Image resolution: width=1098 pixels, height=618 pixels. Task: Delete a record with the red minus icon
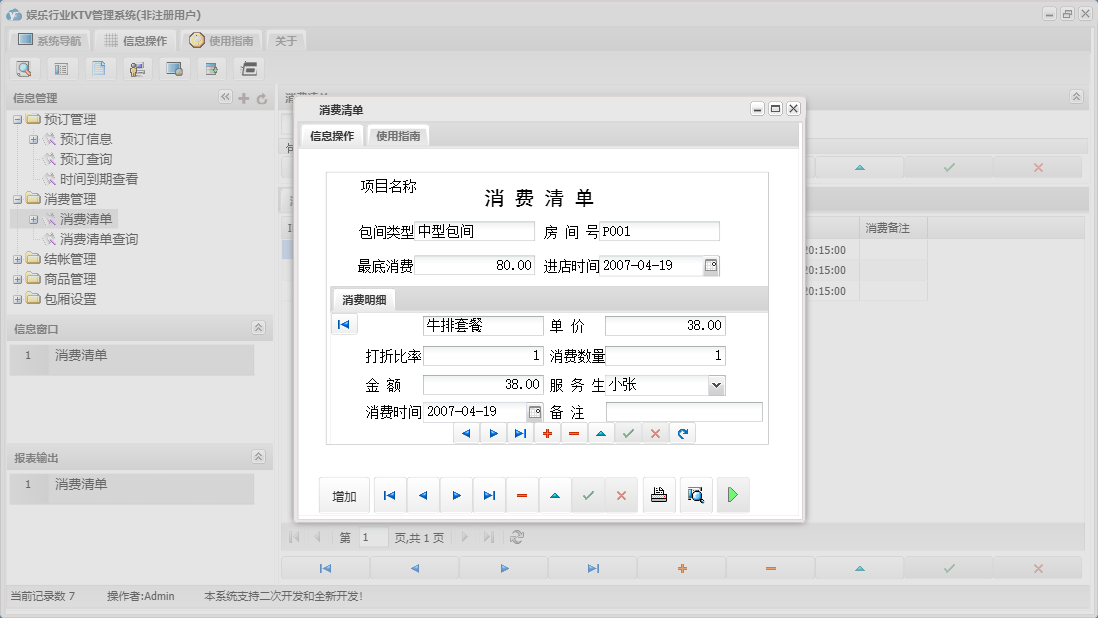click(x=574, y=433)
